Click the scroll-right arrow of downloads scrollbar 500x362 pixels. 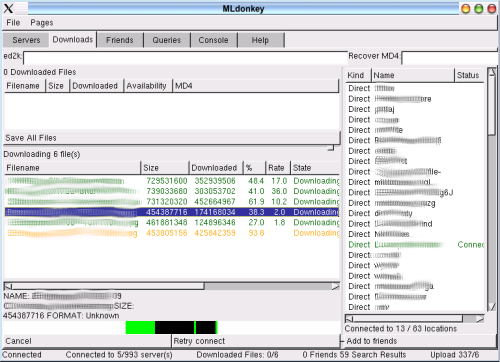pos(335,286)
